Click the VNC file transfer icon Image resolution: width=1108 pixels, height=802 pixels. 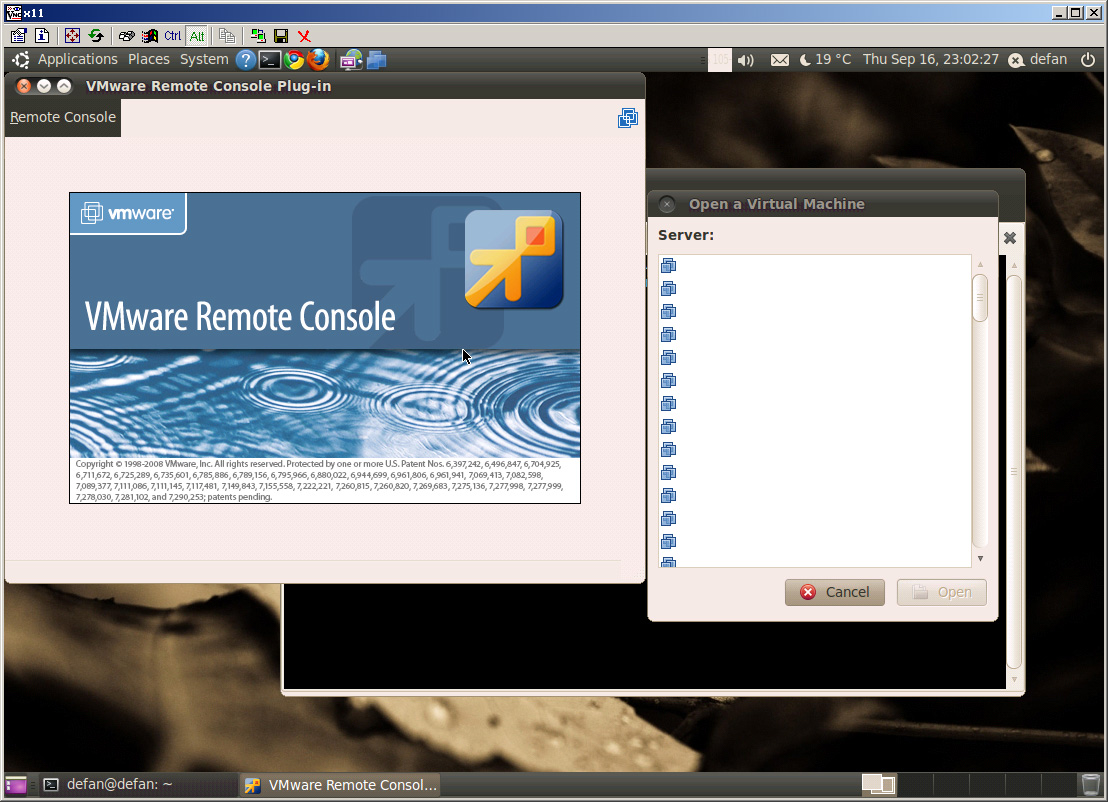pos(227,35)
